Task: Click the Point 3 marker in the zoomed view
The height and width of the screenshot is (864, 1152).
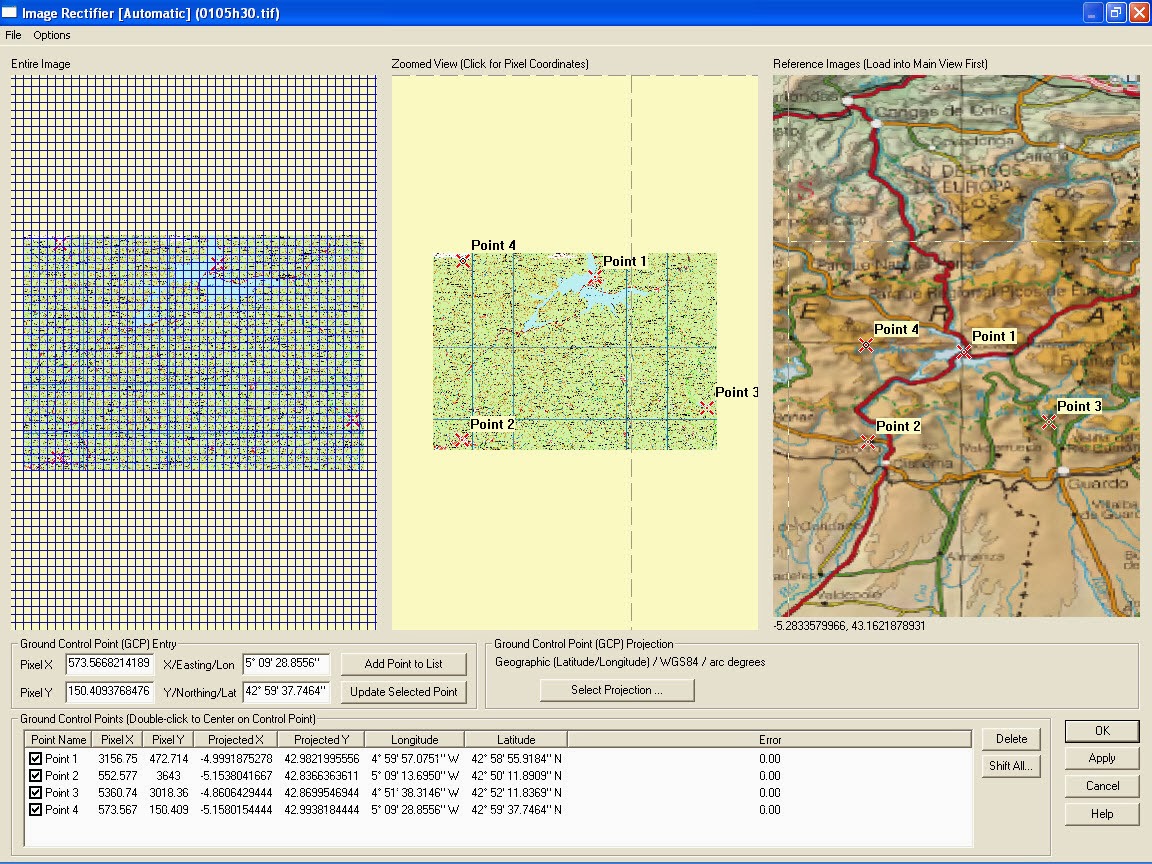Action: tap(708, 407)
